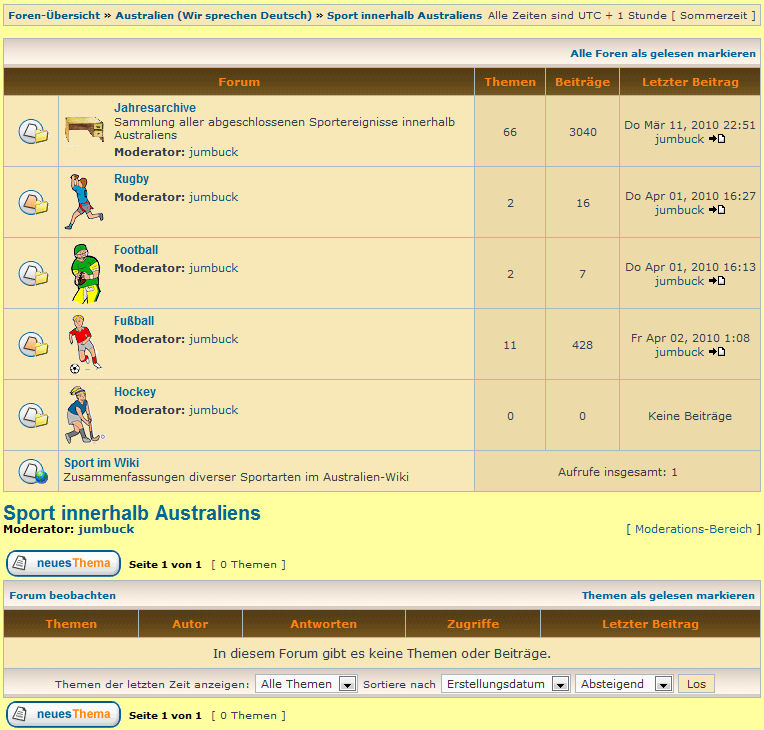
Task: Jump to latest Fußball post via arrow icon
Action: click(x=717, y=352)
